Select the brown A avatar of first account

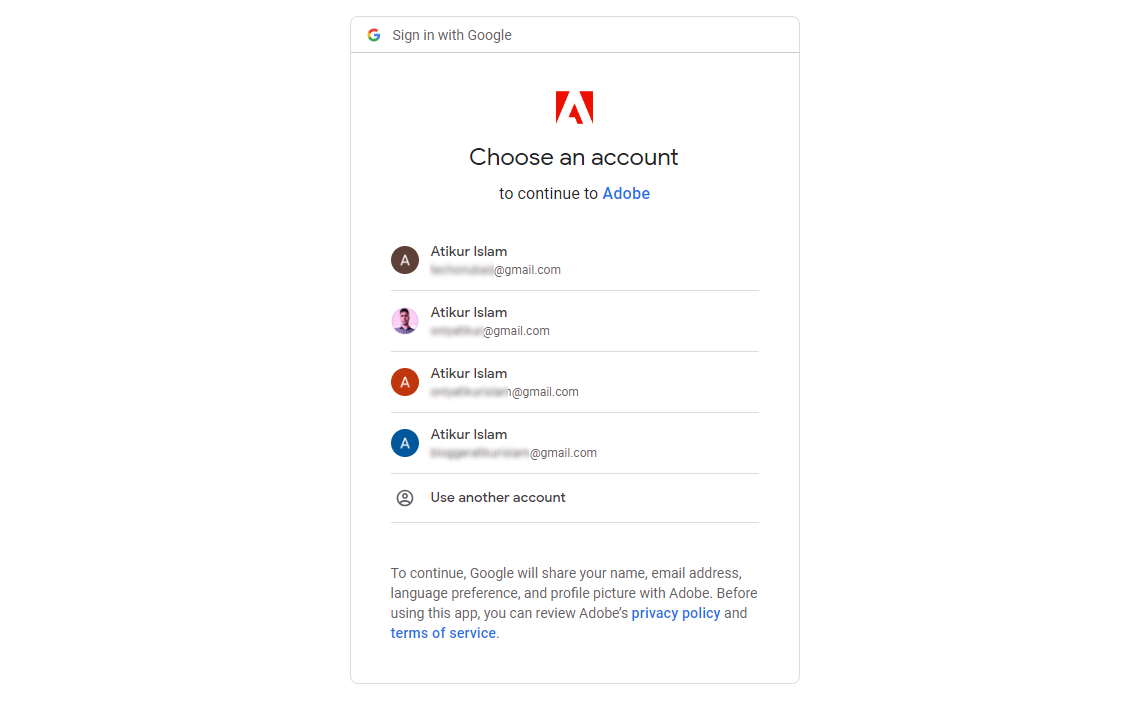point(405,259)
